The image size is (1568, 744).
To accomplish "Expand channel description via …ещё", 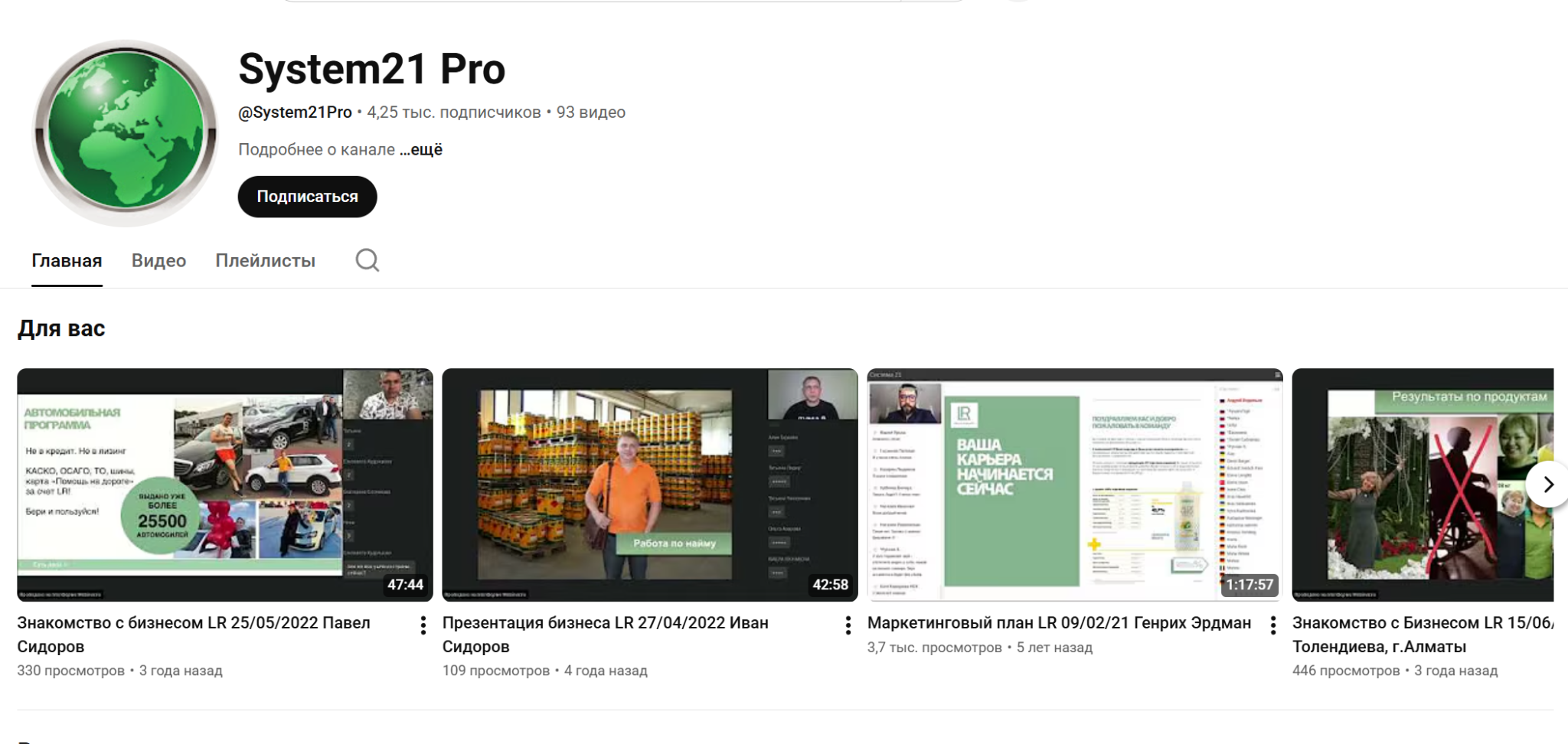I will 421,149.
